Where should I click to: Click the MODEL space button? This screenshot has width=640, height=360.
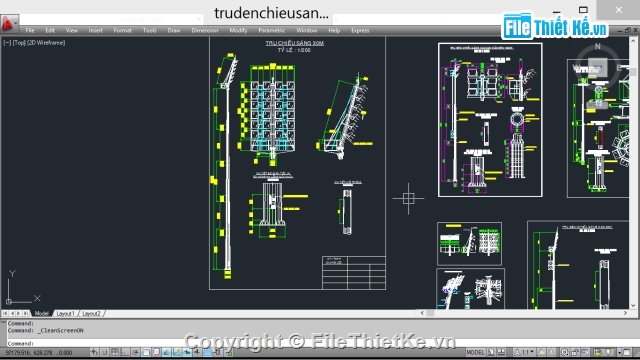pos(475,352)
